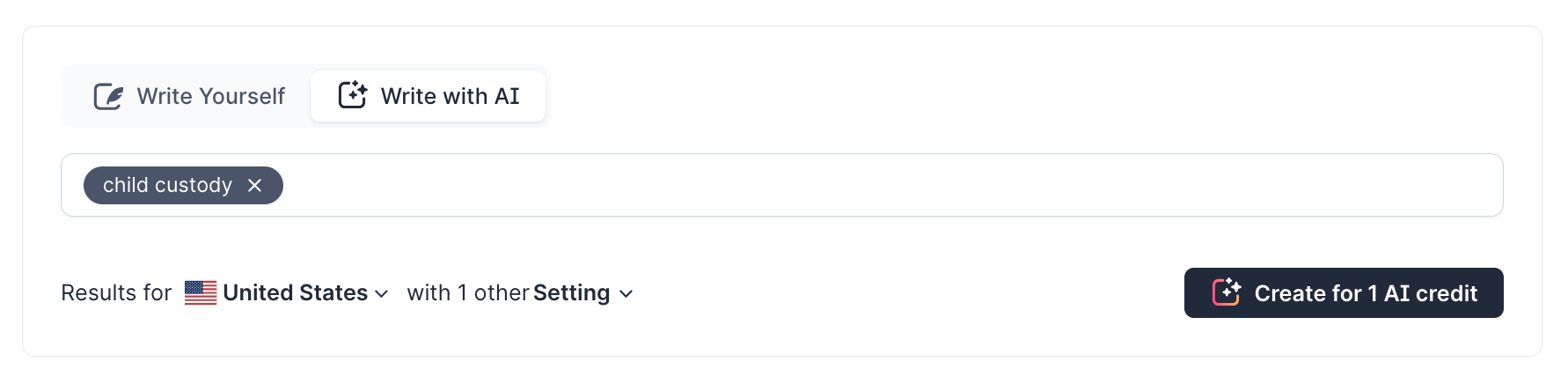The image size is (1568, 384).
Task: Click the 'child custody' pill background
Action: [x=183, y=185]
